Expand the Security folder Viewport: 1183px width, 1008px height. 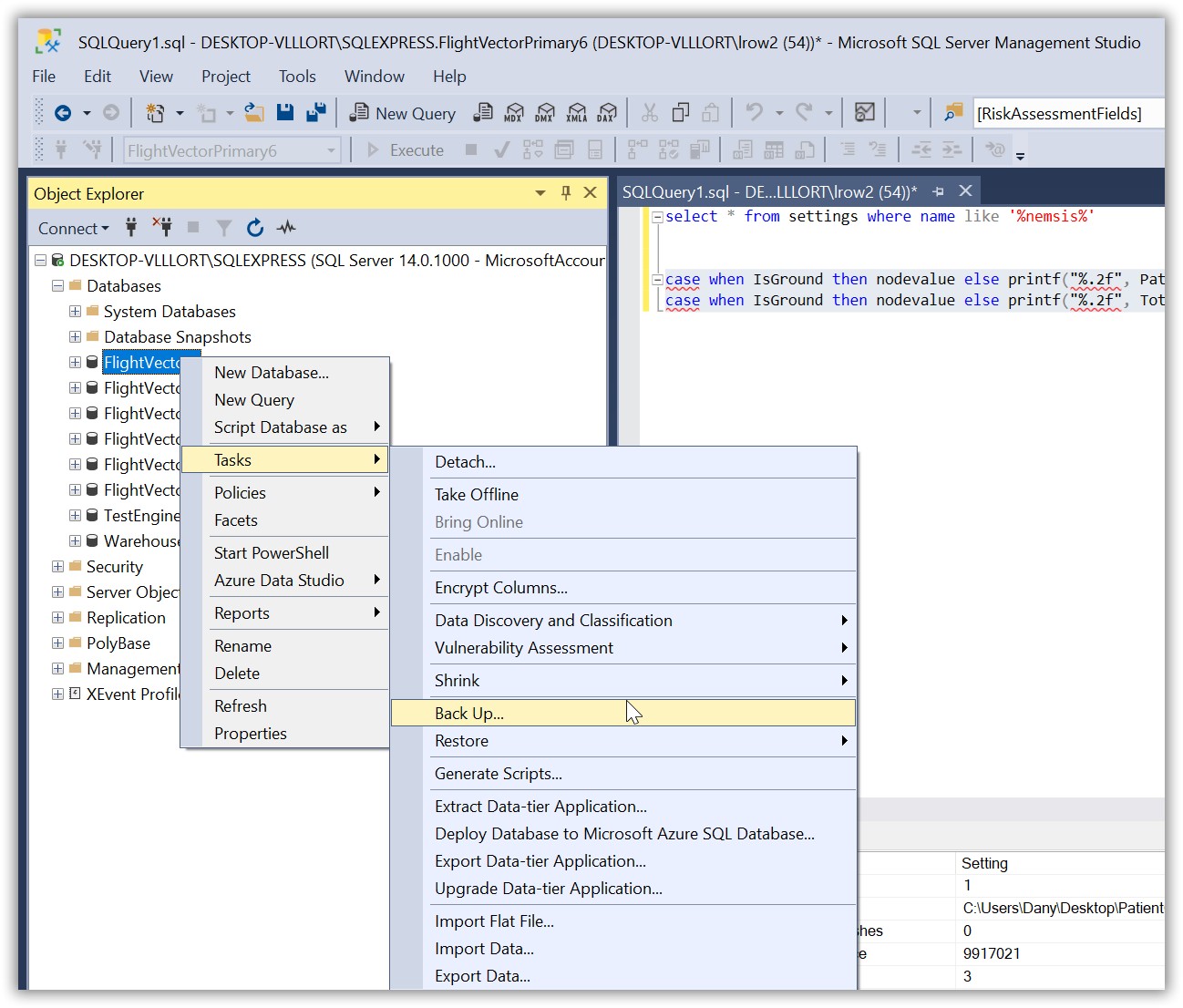click(x=58, y=566)
